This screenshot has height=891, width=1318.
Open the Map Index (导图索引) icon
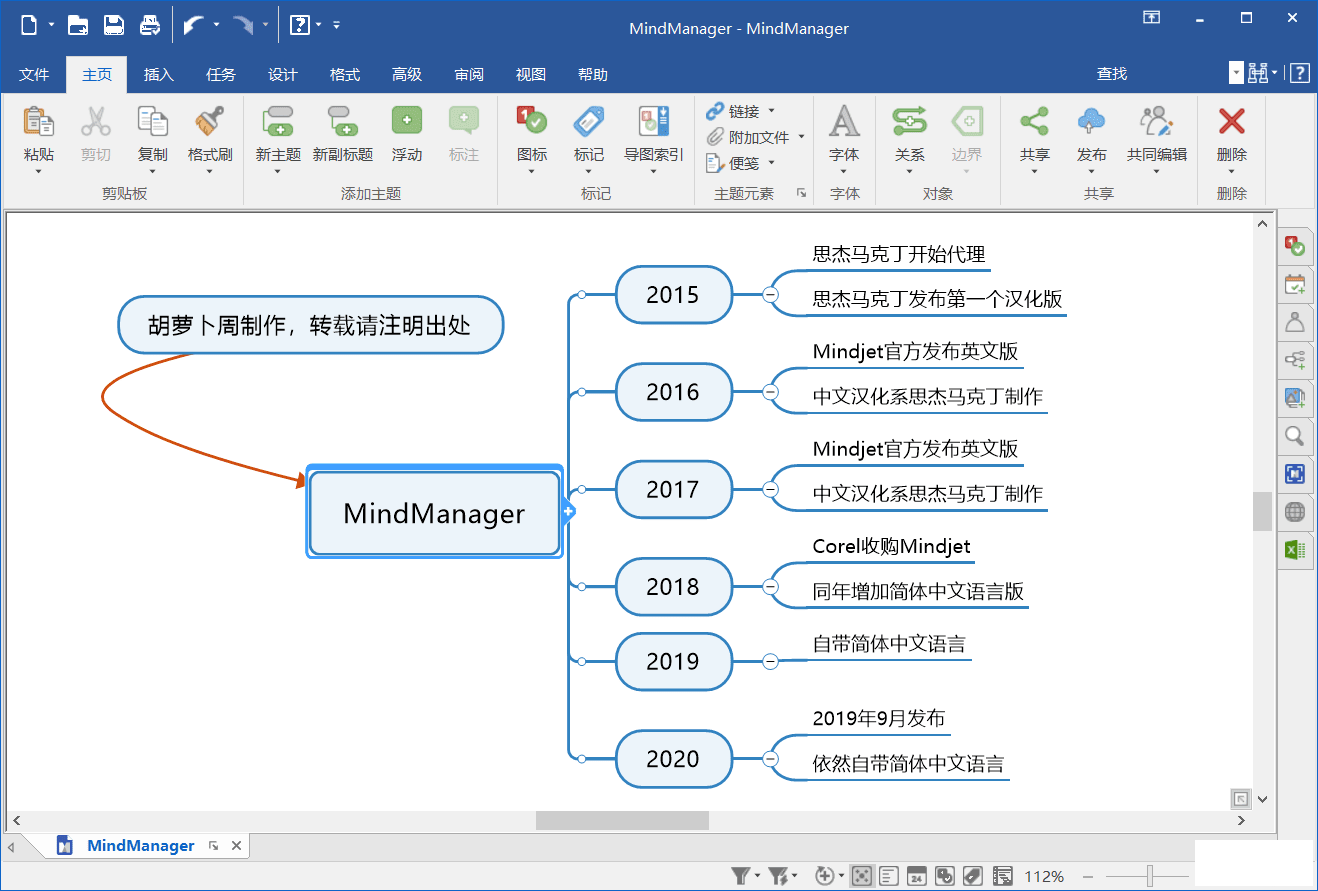tap(653, 121)
